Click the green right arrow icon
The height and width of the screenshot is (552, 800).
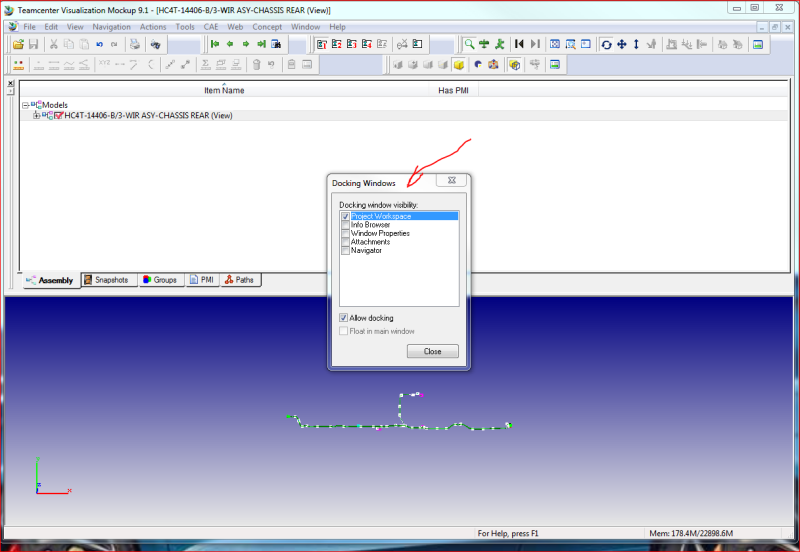(245, 44)
